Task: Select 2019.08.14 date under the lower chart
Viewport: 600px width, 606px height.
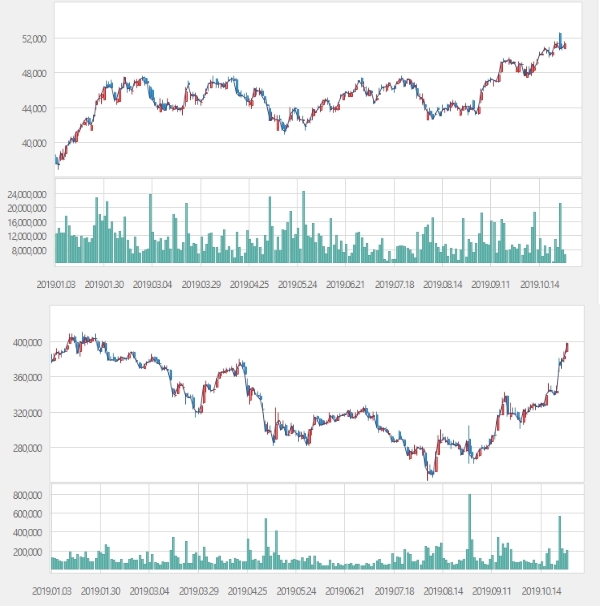Action: point(443,591)
